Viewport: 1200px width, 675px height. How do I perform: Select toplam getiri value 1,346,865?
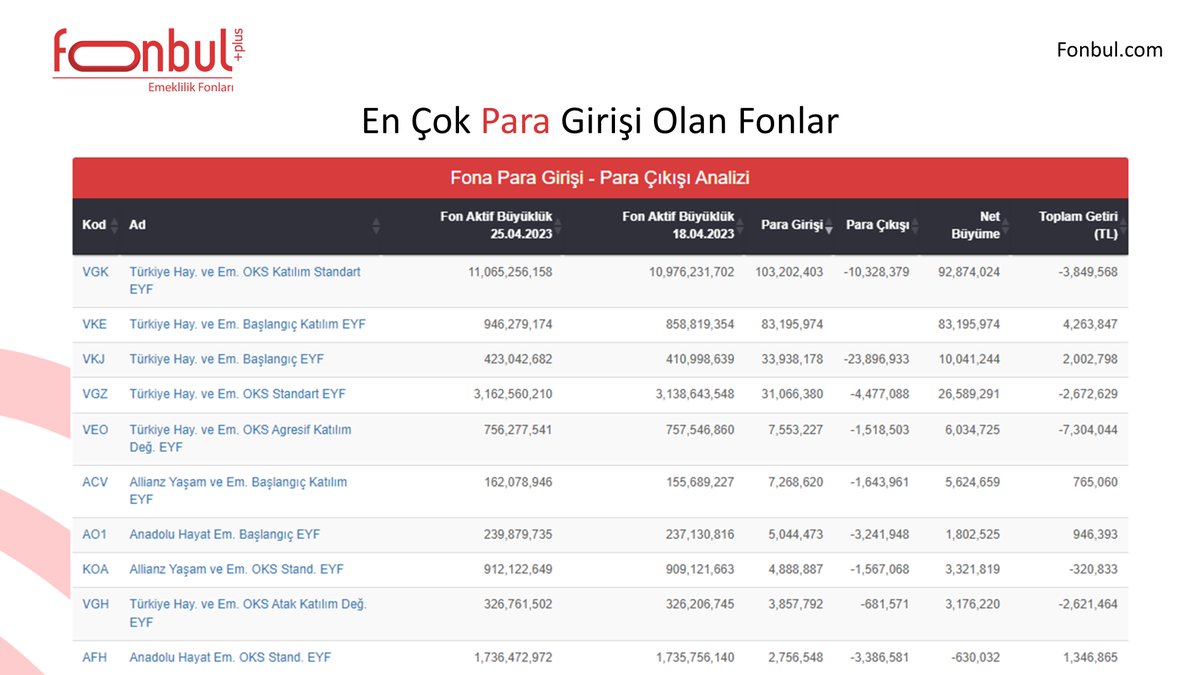[x=1090, y=658]
